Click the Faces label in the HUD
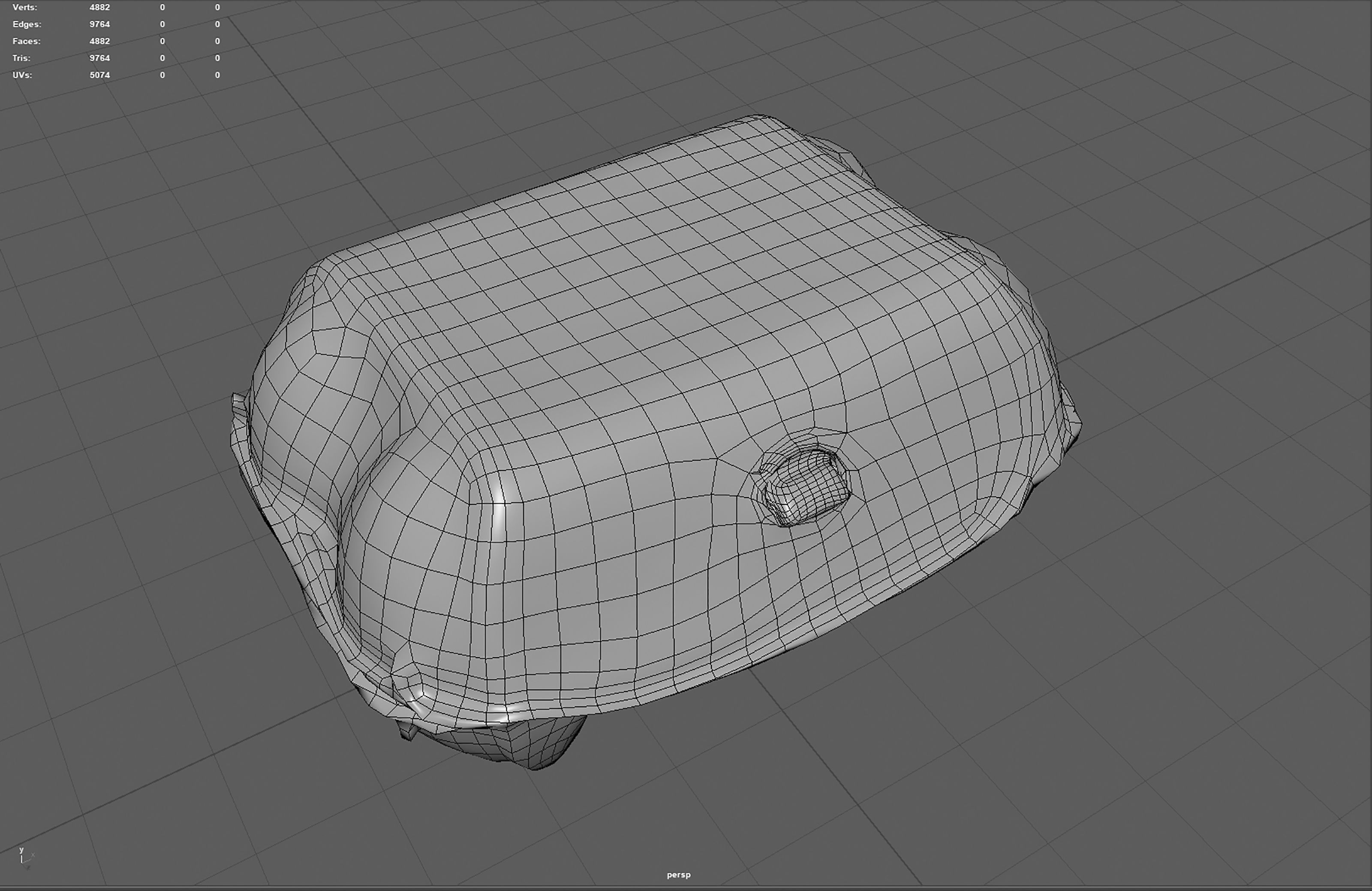Viewport: 1372px width, 891px height. (27, 41)
